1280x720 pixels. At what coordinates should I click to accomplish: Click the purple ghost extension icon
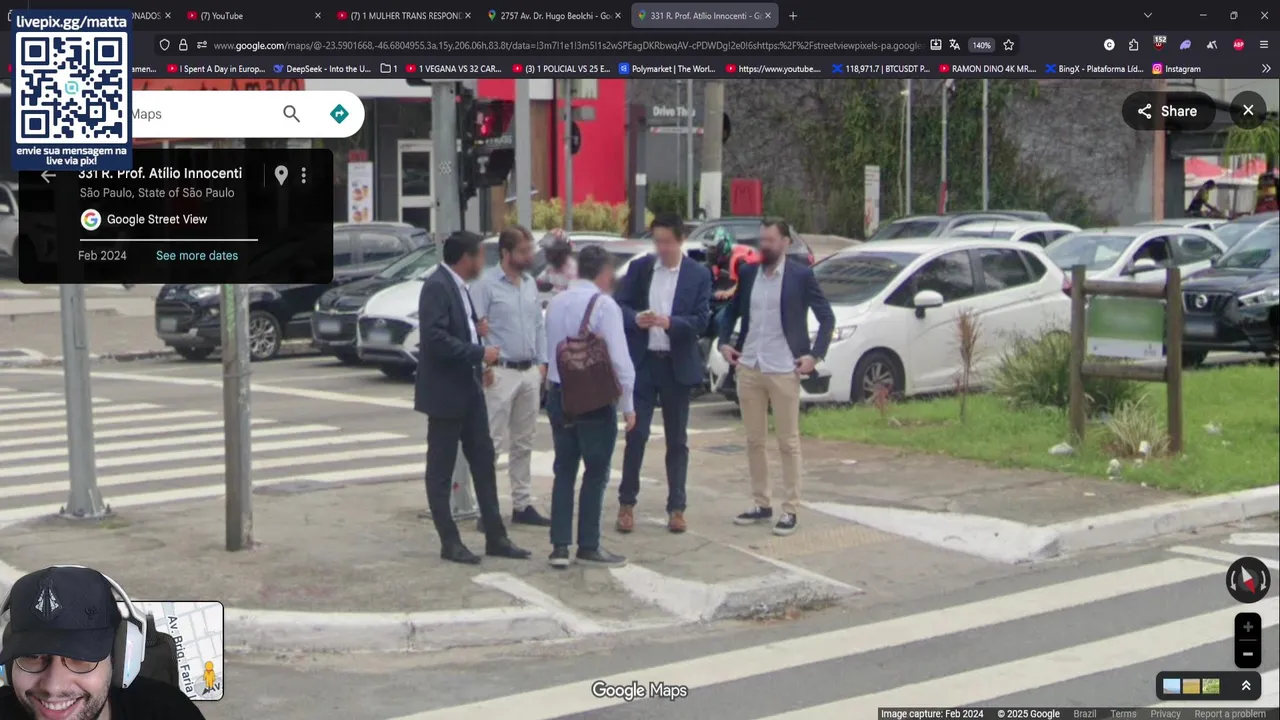[x=1185, y=45]
